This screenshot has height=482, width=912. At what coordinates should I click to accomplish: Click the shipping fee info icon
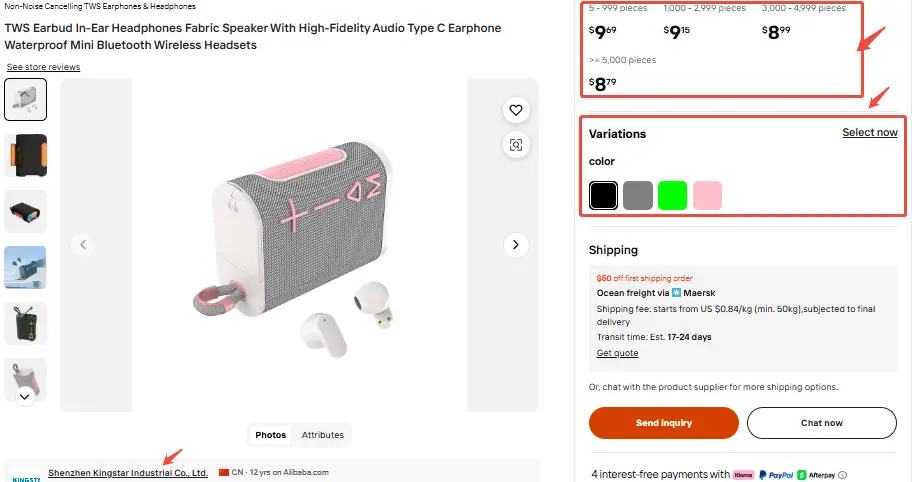click(842, 475)
